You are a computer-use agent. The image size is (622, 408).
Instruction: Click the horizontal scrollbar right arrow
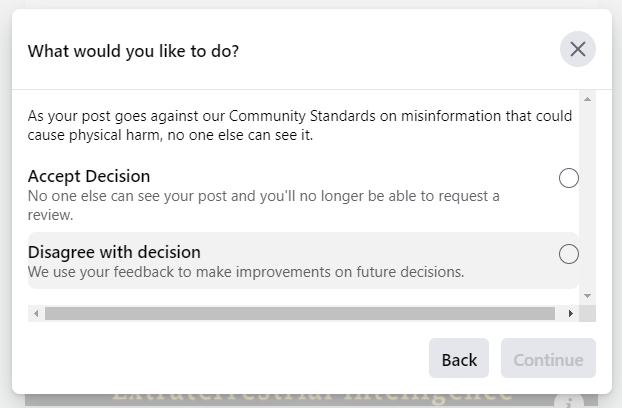click(x=570, y=313)
